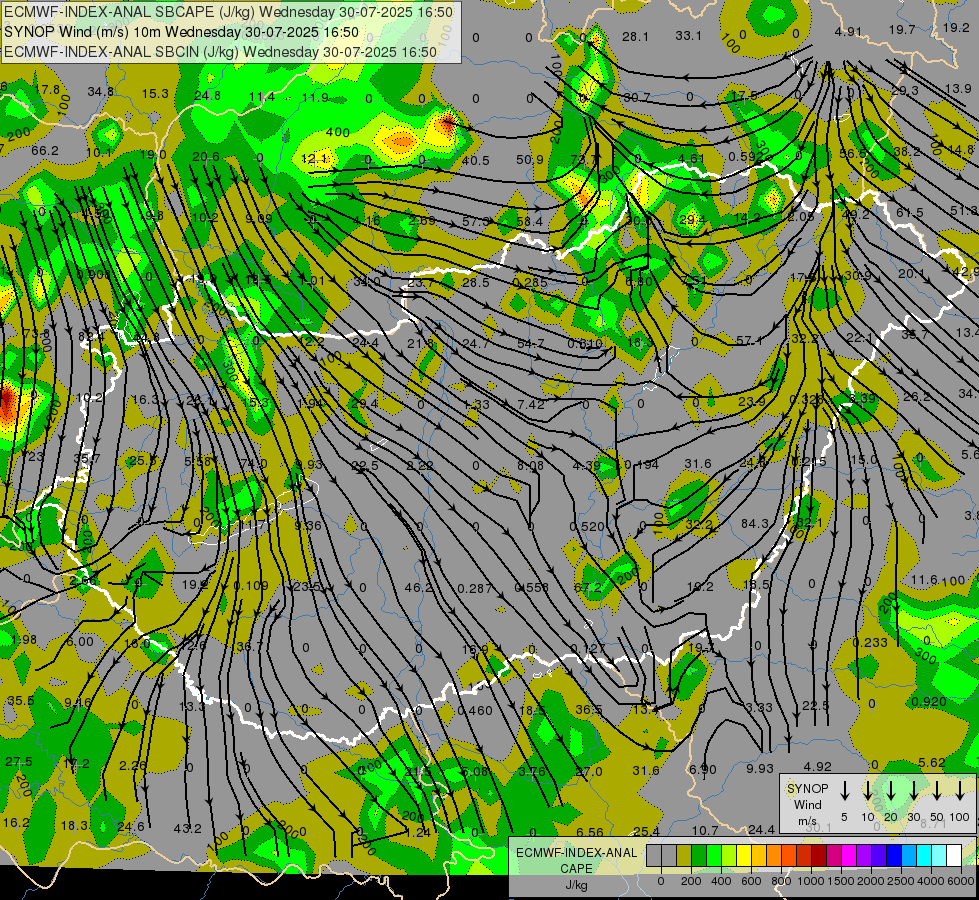Click the data value 8.08 on map
This screenshot has height=900, width=979.
pos(531,465)
